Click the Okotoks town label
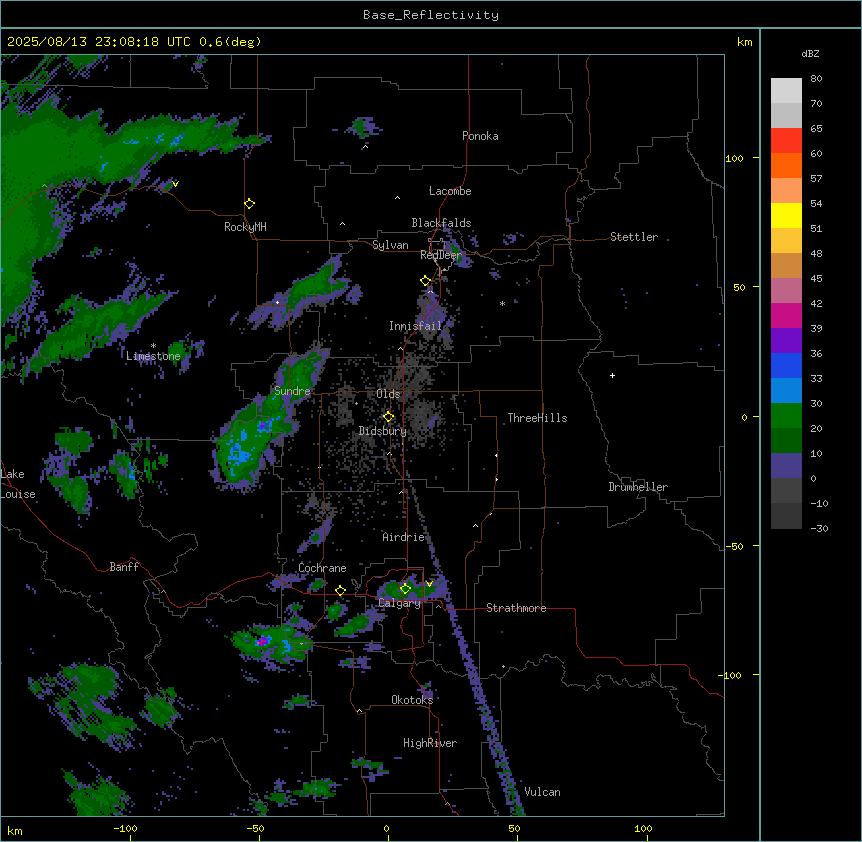862x842 pixels. [412, 700]
